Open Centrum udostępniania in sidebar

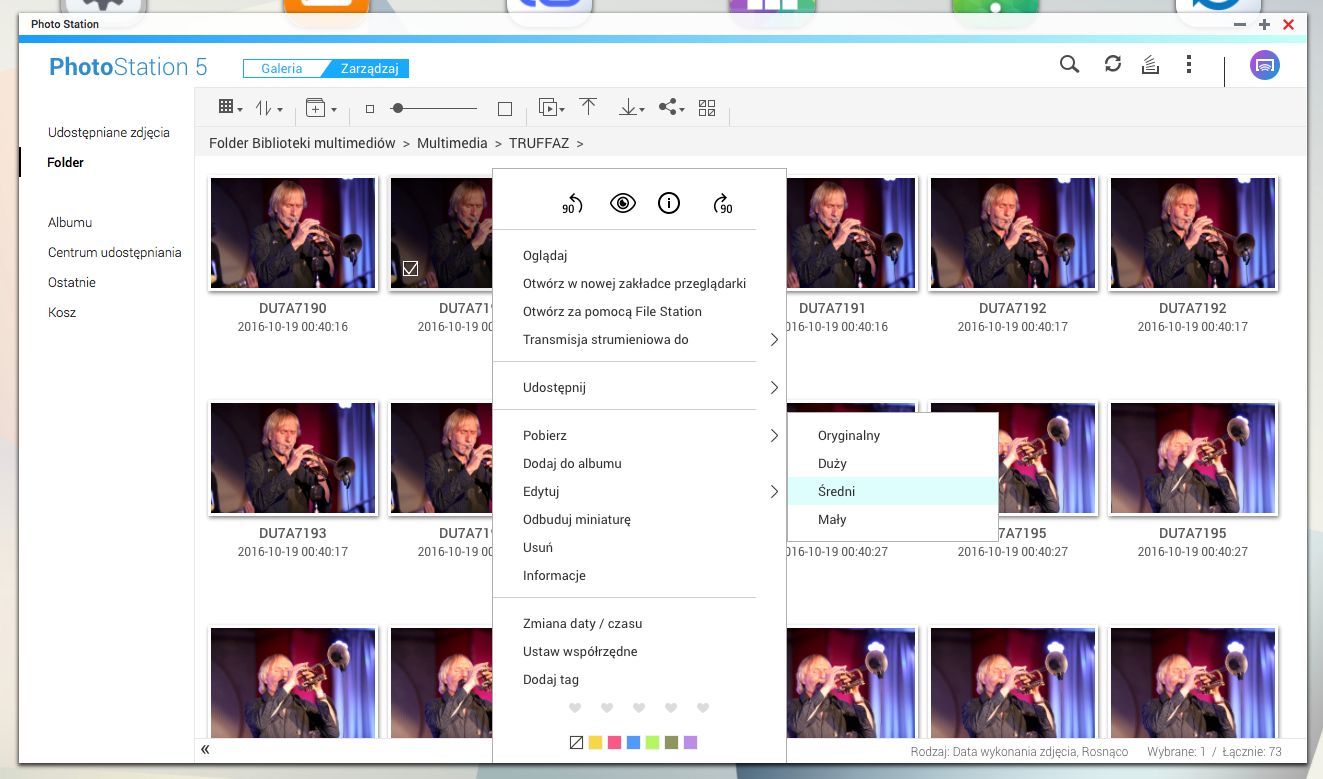click(115, 252)
